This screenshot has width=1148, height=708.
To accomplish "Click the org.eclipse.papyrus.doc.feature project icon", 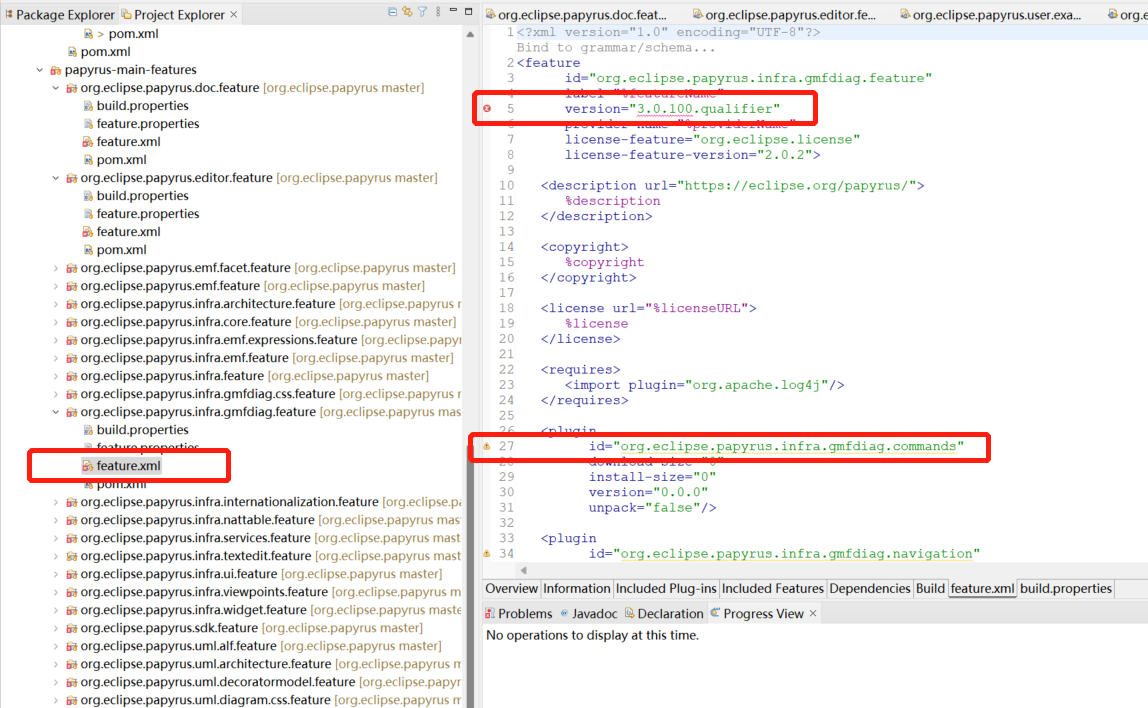I will [x=71, y=88].
